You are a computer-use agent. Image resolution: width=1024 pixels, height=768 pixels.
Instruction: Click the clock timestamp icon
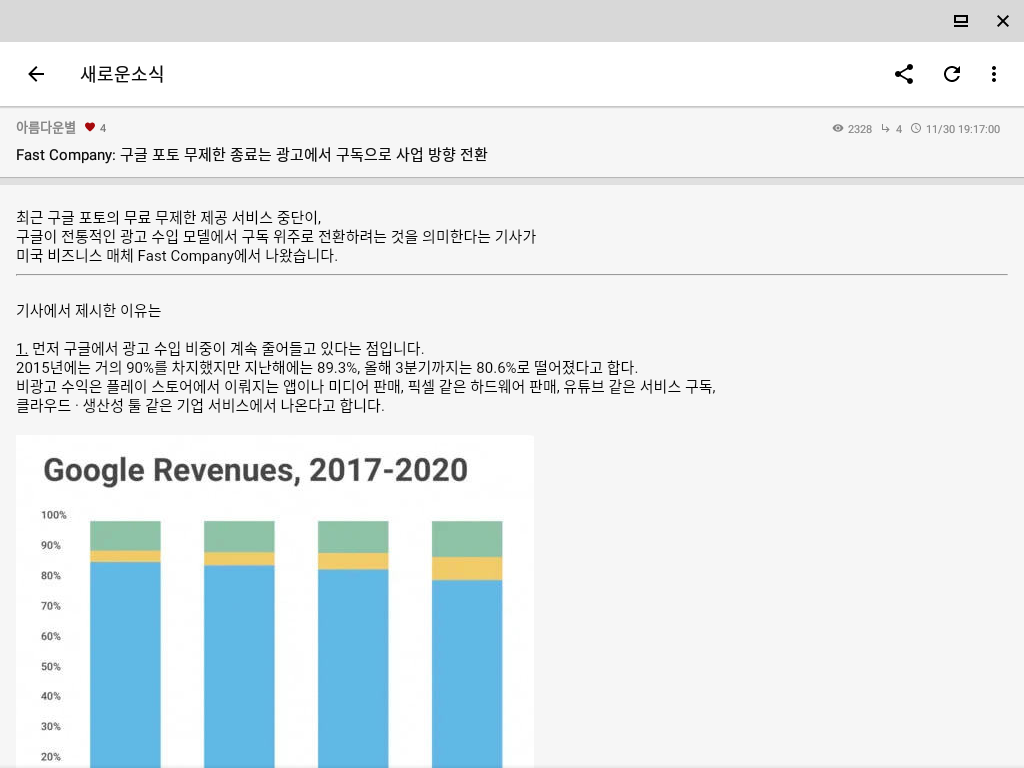click(x=916, y=128)
